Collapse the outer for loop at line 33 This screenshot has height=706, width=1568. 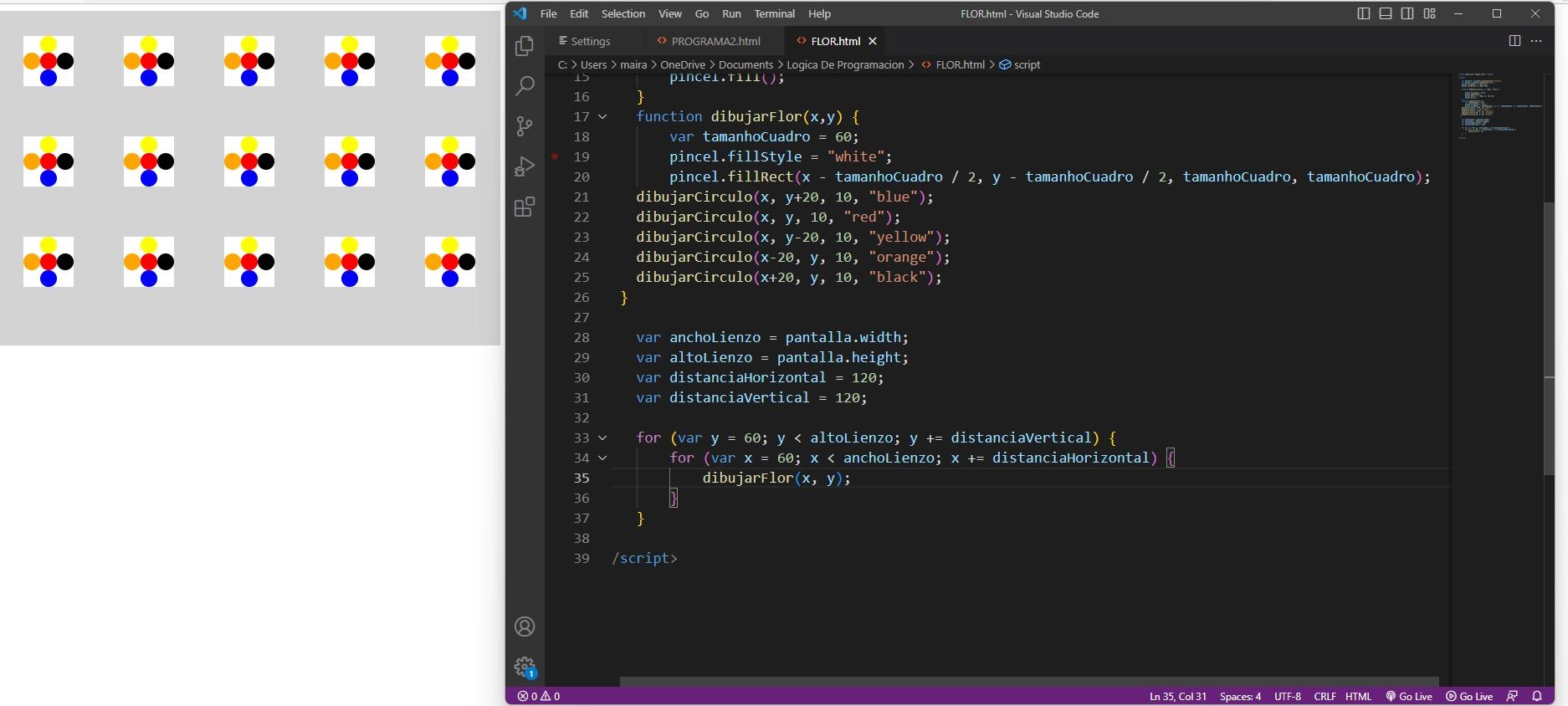pos(602,437)
